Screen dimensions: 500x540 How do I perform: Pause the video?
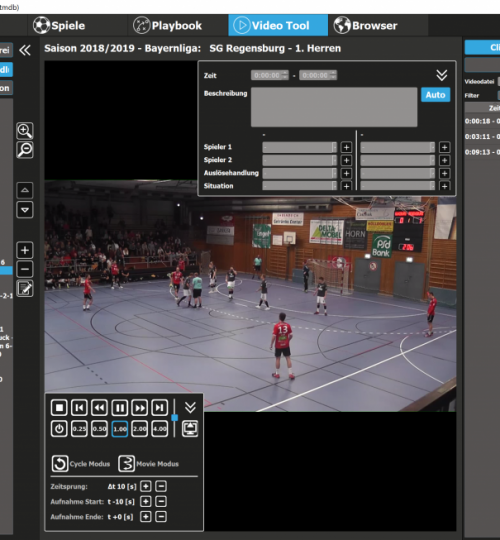point(119,408)
